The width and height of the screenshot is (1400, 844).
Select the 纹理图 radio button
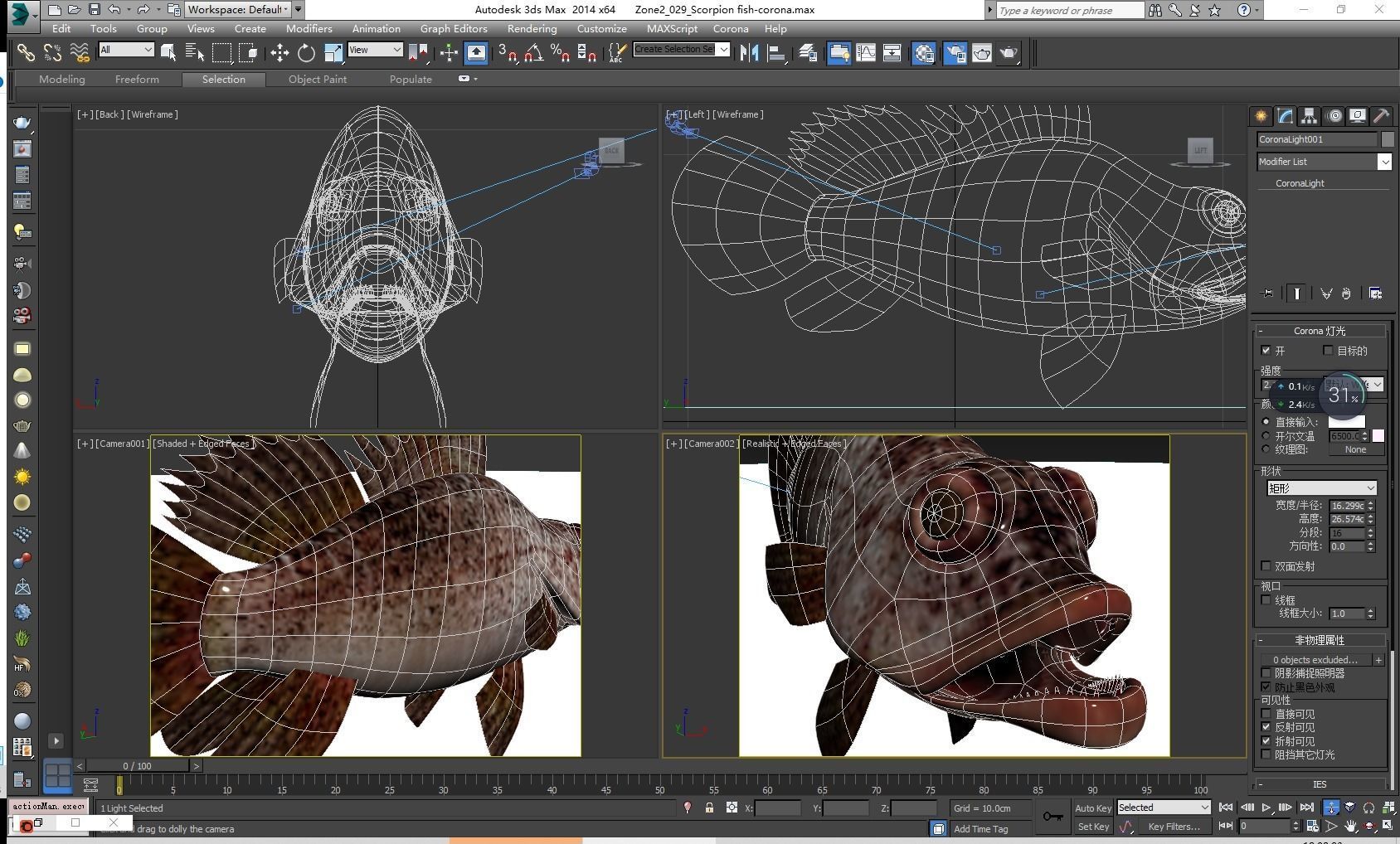coord(1266,449)
